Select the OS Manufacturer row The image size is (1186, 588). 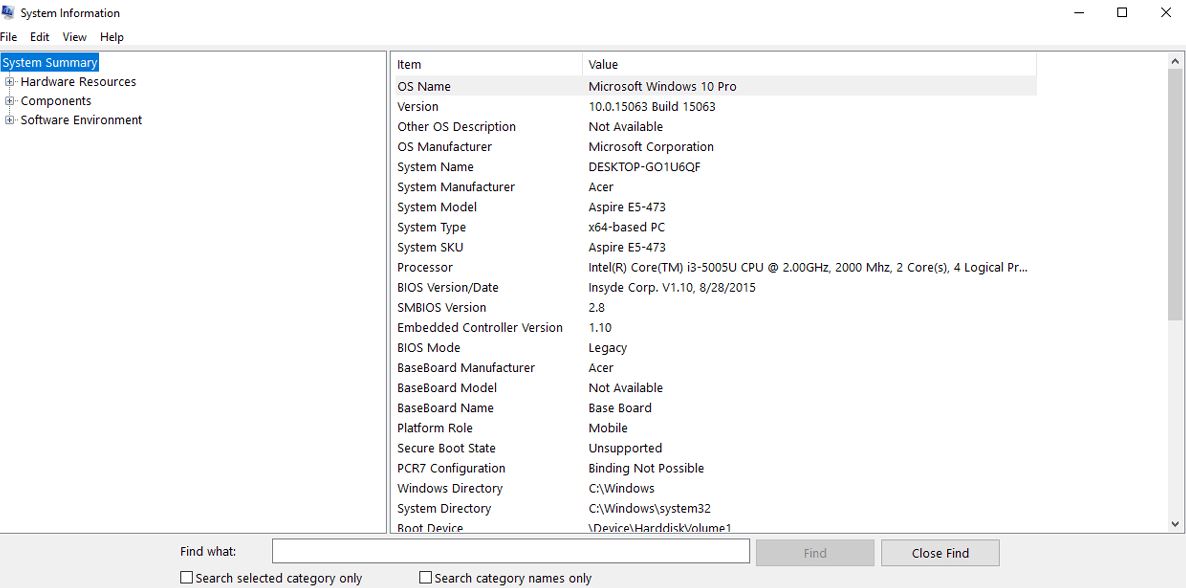click(x=715, y=147)
